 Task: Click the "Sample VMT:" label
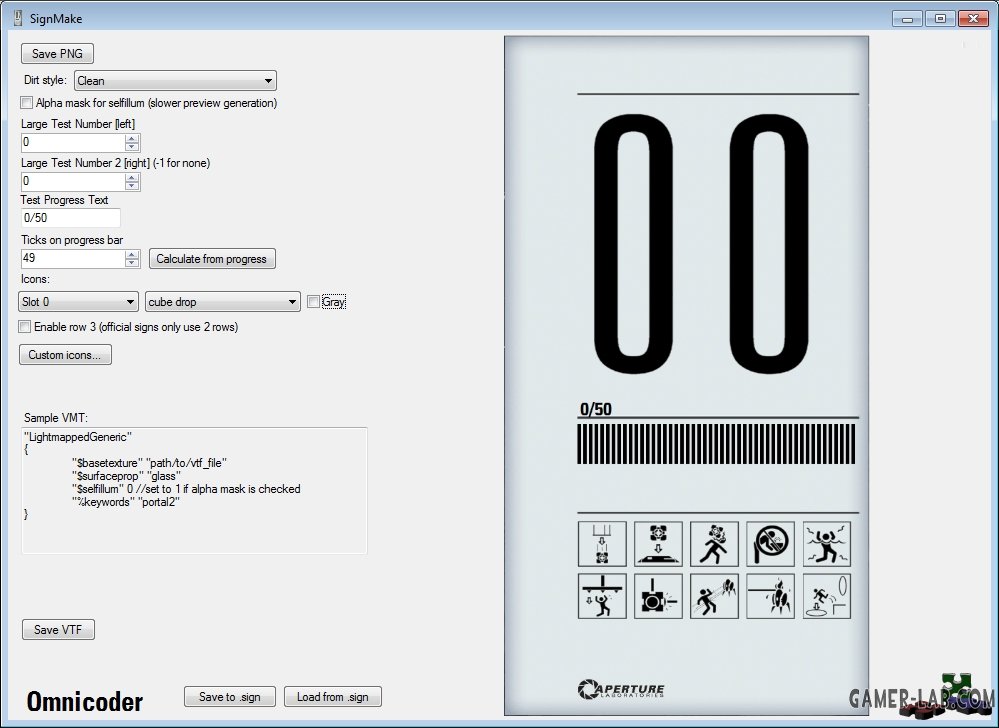56,418
